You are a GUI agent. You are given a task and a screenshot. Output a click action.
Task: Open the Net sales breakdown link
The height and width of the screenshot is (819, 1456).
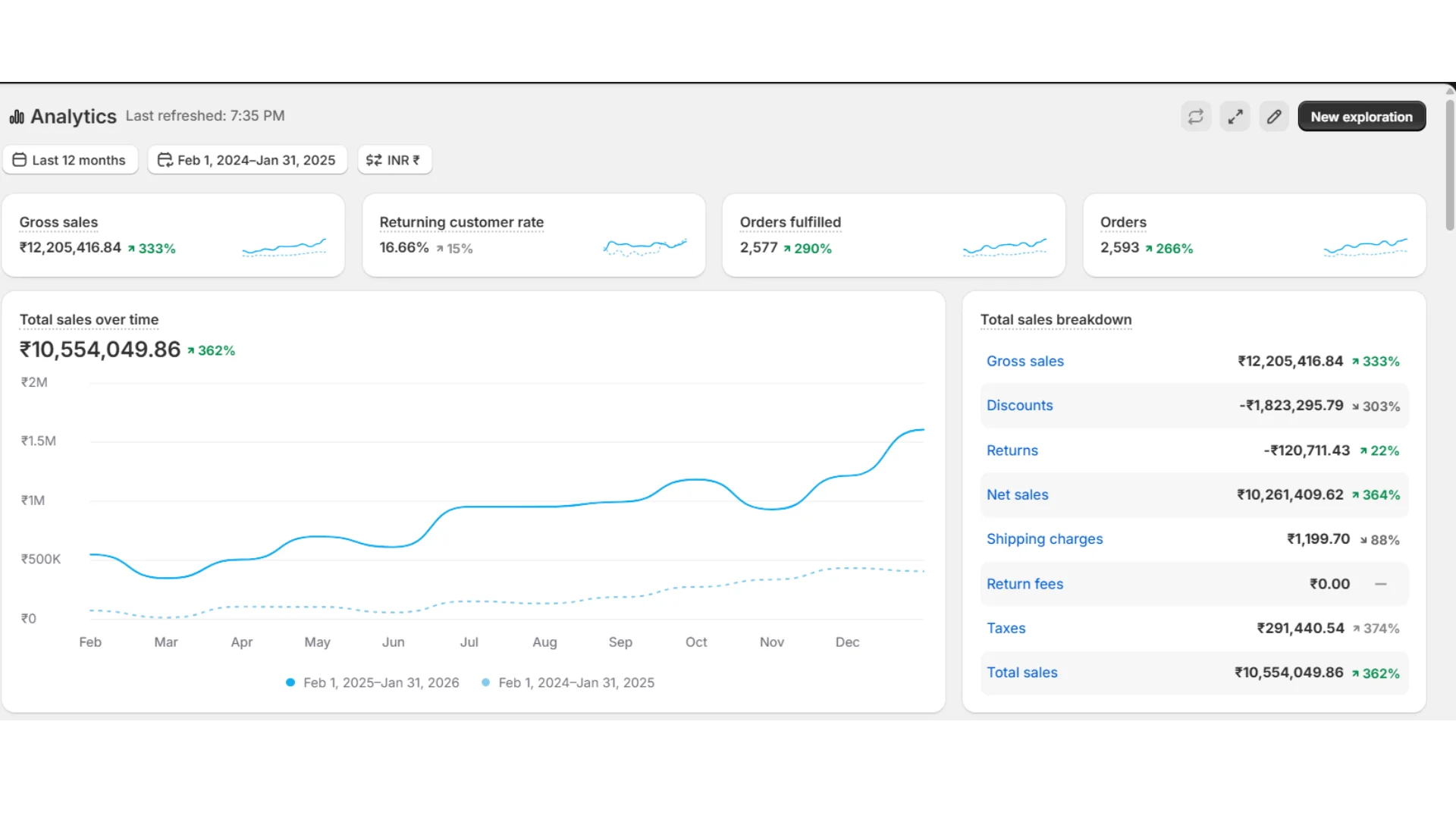[1017, 495]
